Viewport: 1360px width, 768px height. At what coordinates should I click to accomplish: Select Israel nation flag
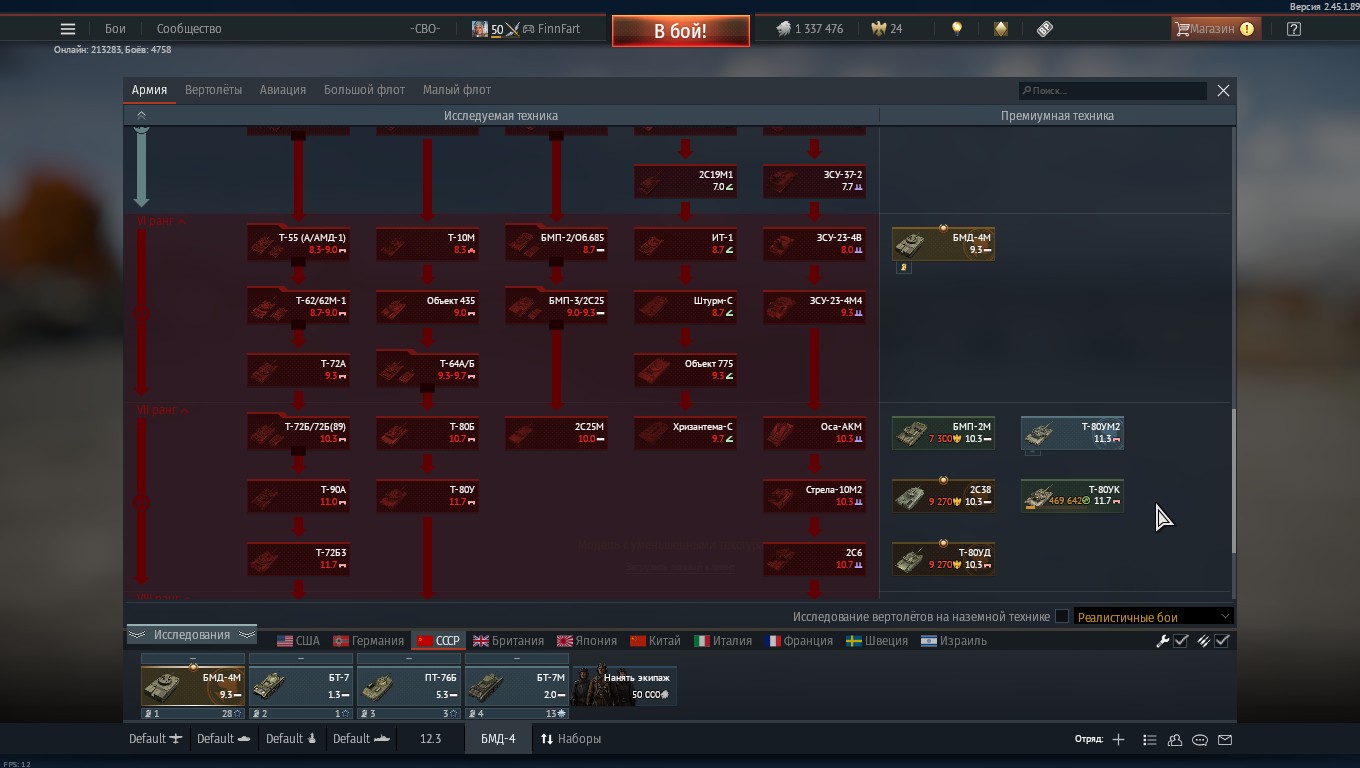[954, 641]
